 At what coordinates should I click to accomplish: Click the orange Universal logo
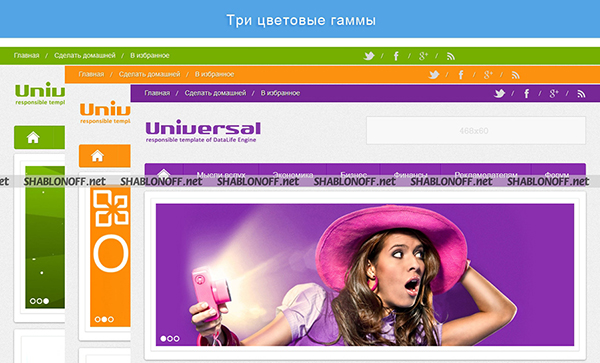(x=105, y=112)
